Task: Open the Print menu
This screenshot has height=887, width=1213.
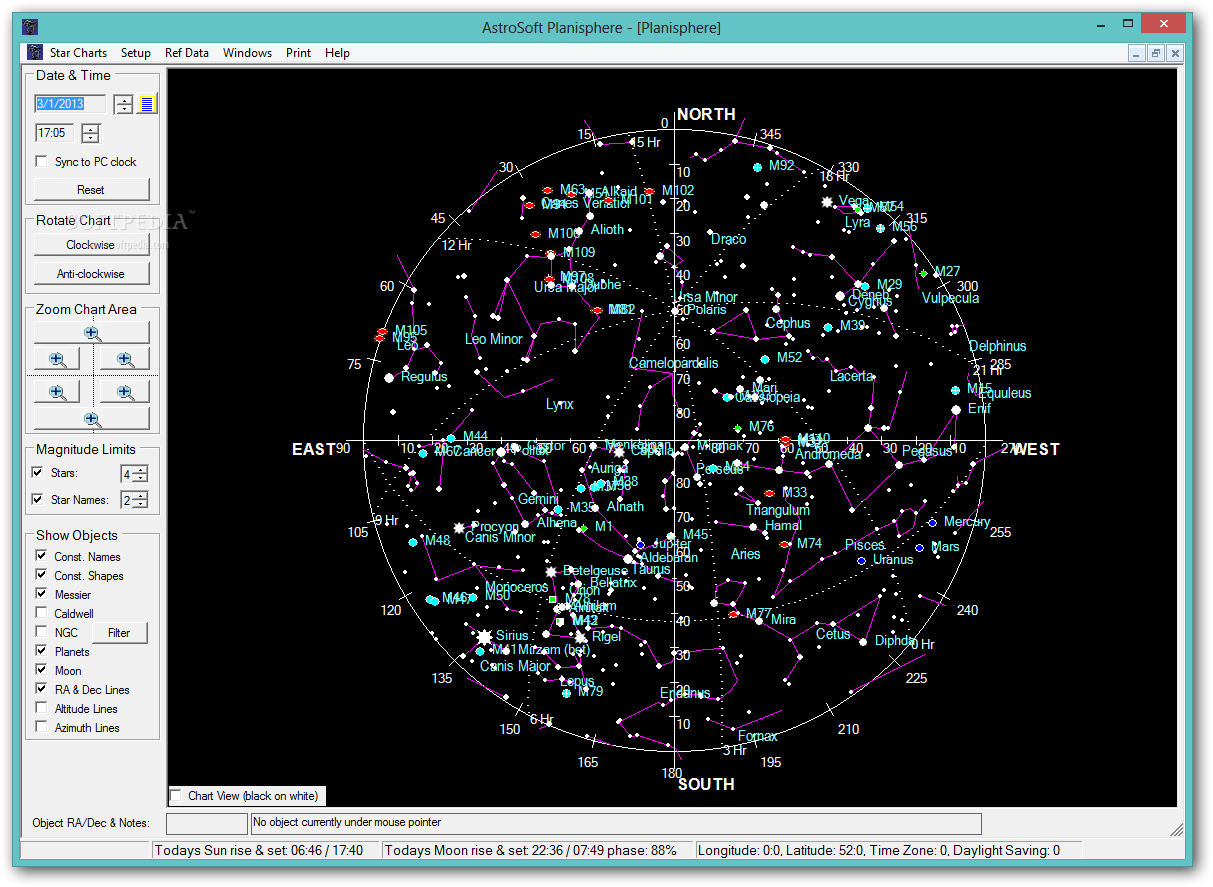Action: (x=298, y=53)
